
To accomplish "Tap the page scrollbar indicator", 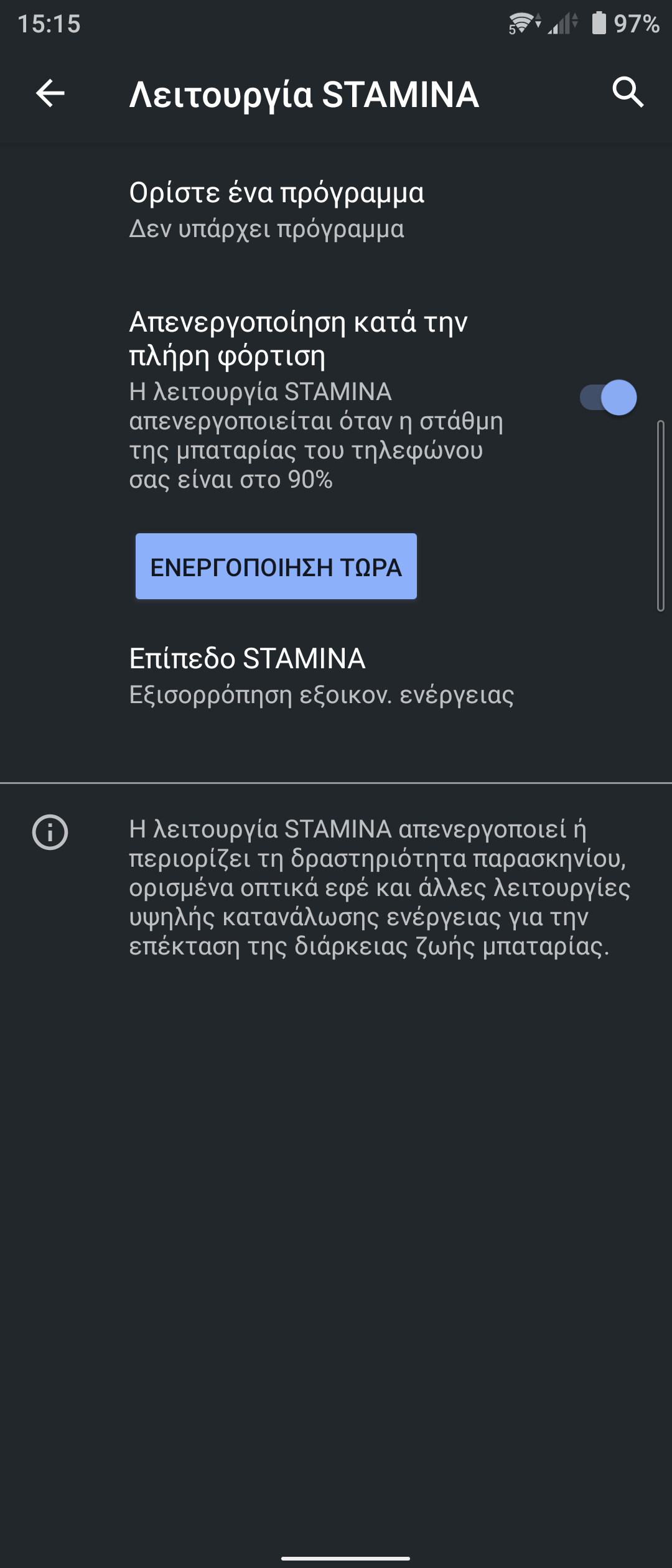I will (661, 516).
